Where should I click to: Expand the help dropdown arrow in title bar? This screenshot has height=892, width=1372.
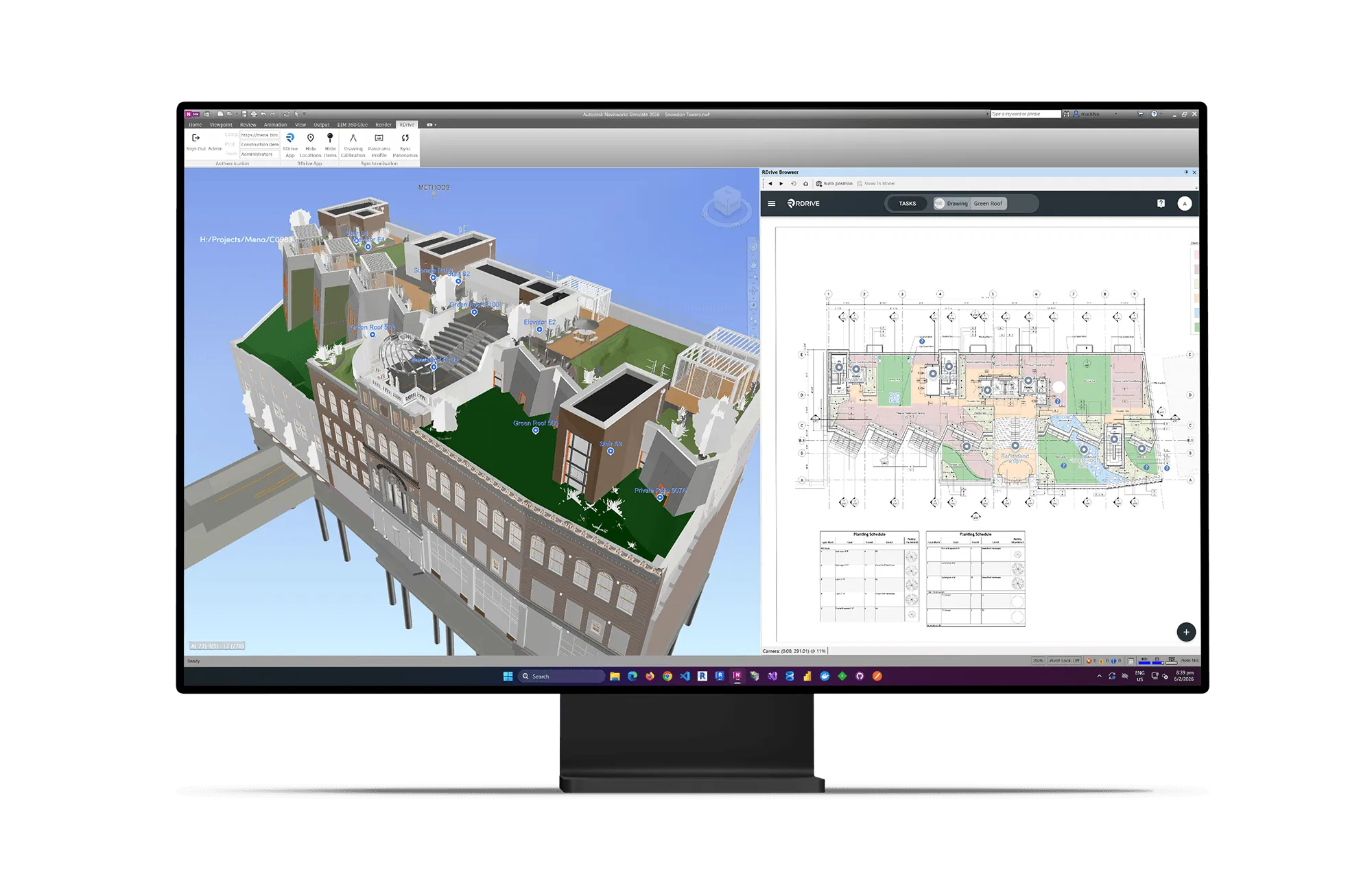pos(1161,114)
